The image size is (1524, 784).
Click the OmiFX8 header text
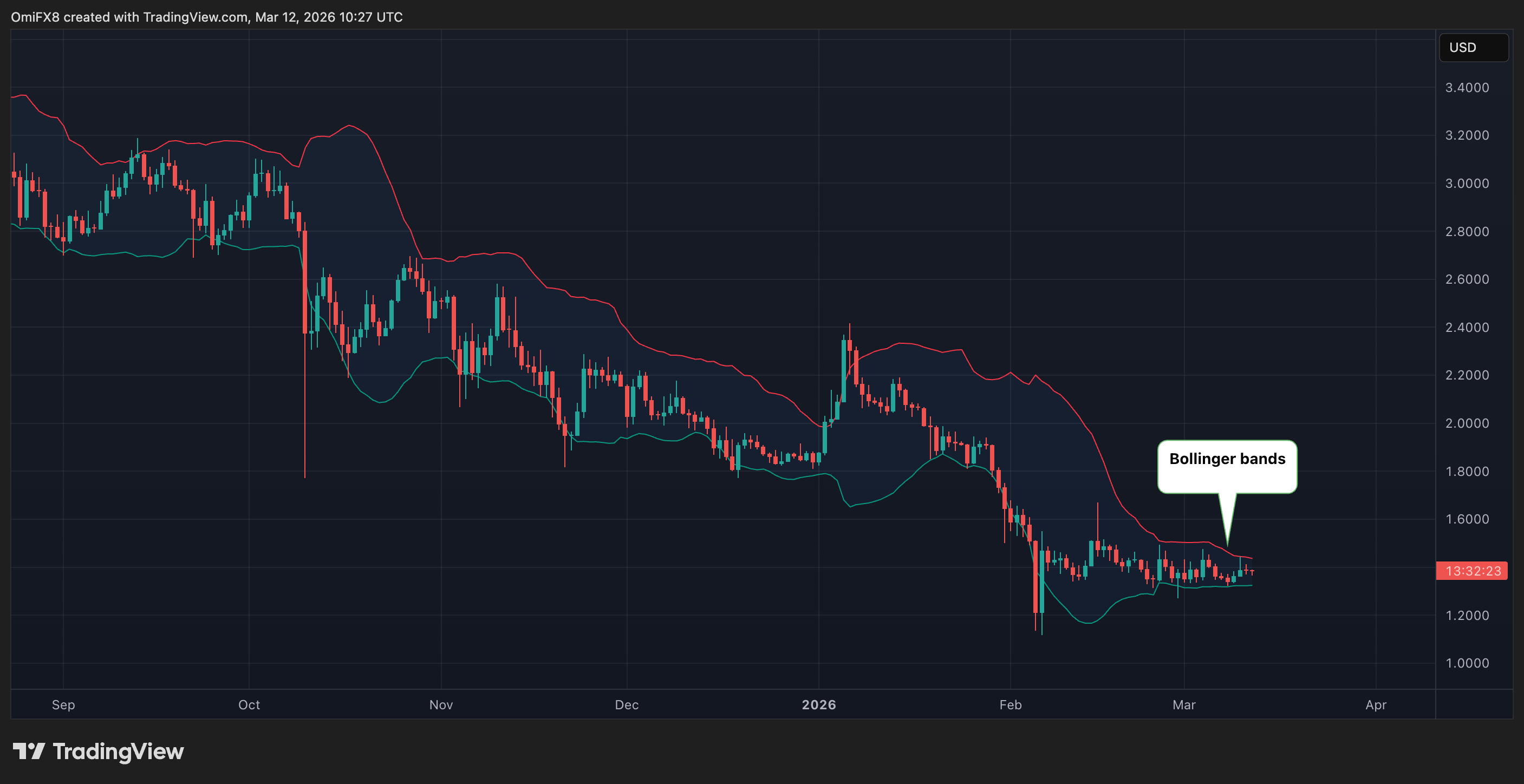pyautogui.click(x=35, y=17)
